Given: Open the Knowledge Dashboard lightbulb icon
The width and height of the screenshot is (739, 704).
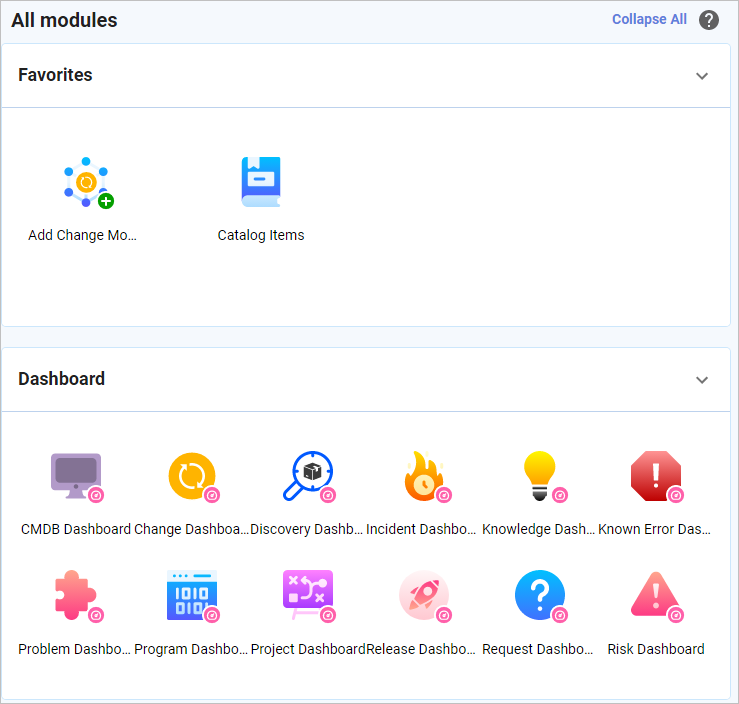Looking at the screenshot, I should tap(540, 475).
